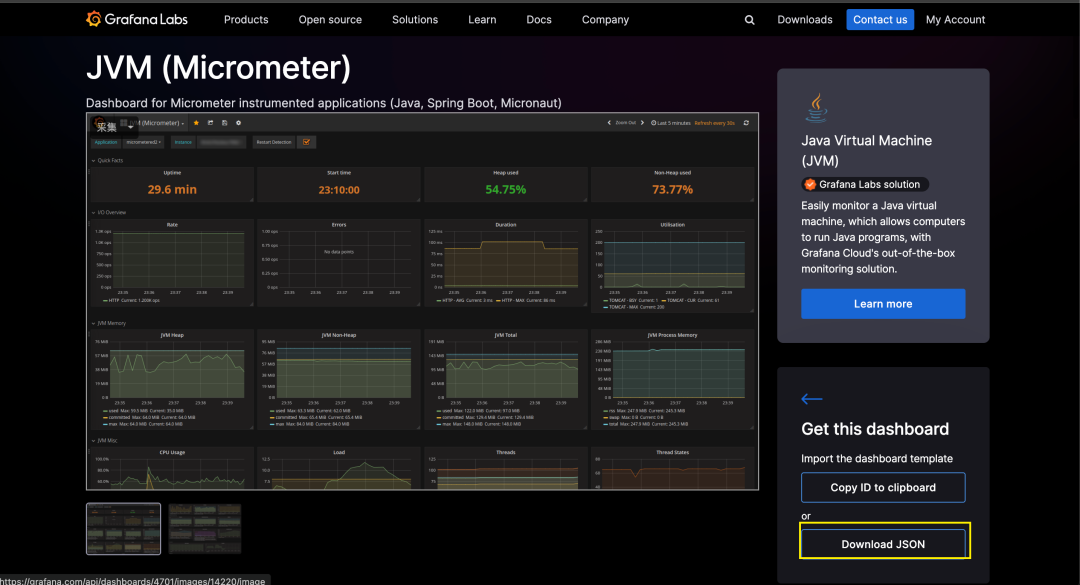The height and width of the screenshot is (585, 1080).
Task: Open the Open source menu
Action: [330, 20]
